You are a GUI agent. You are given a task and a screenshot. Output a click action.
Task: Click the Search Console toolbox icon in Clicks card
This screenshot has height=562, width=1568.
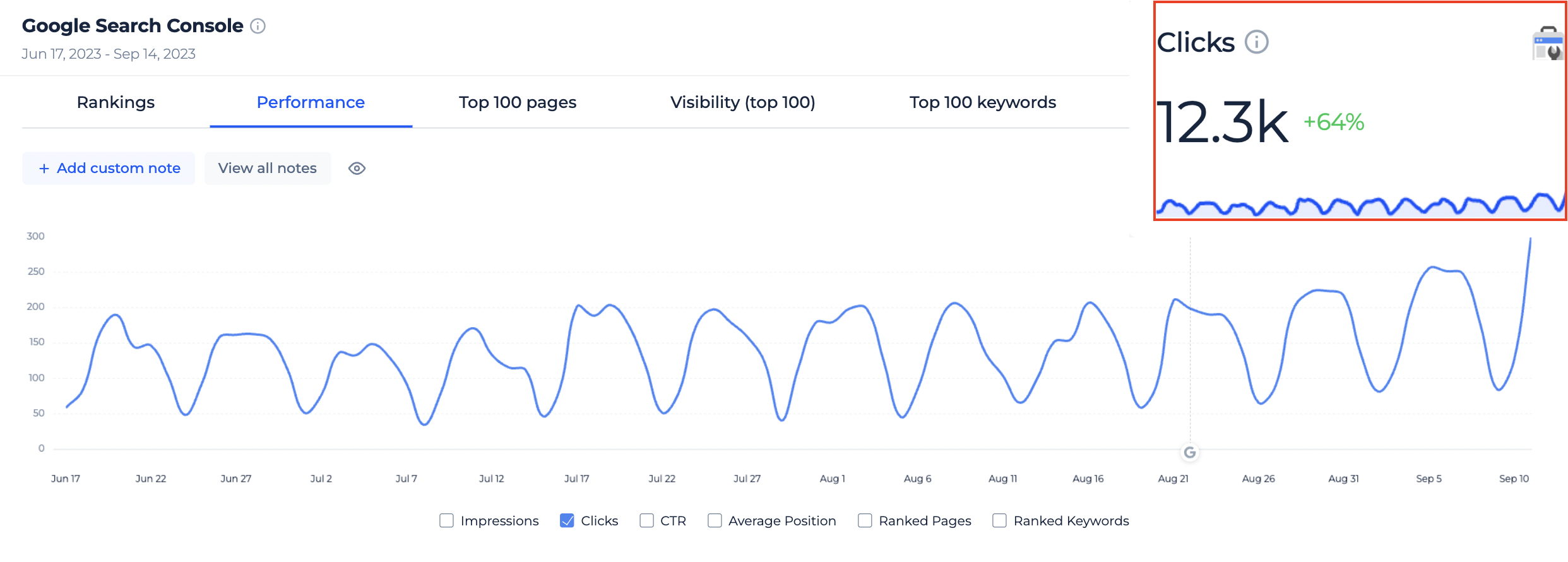click(1548, 43)
